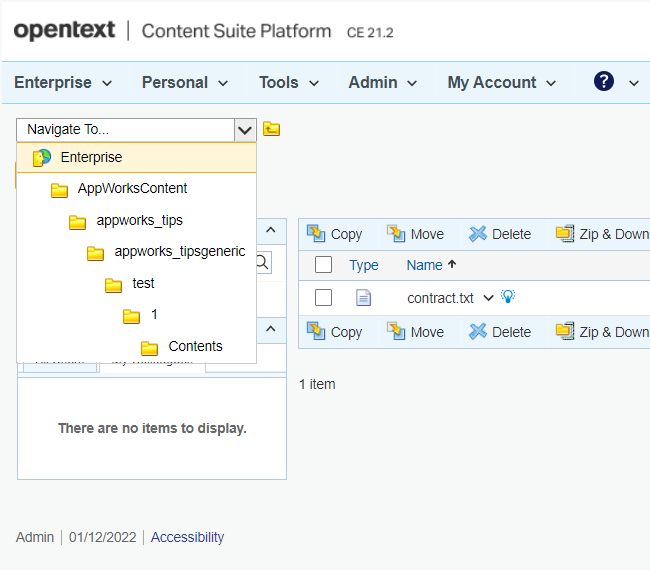Click Copy in the top toolbar
This screenshot has height=570, width=650.
coord(335,234)
